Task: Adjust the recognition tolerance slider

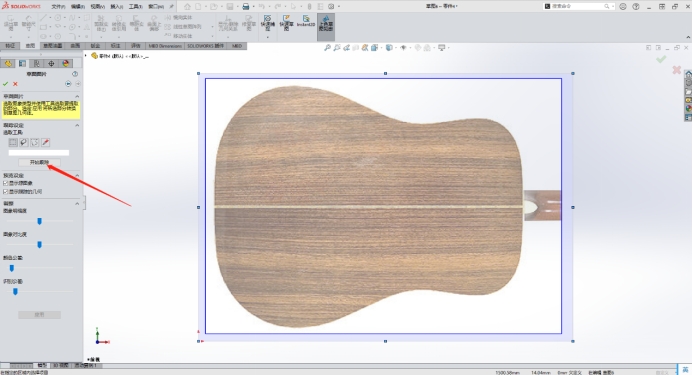Action: click(15, 291)
